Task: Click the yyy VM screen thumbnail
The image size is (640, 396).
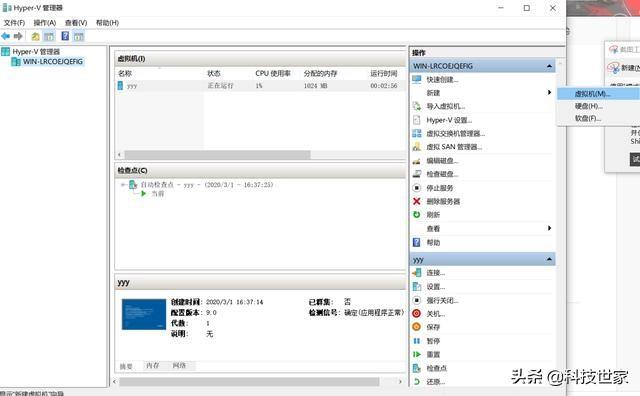Action: 144,314
